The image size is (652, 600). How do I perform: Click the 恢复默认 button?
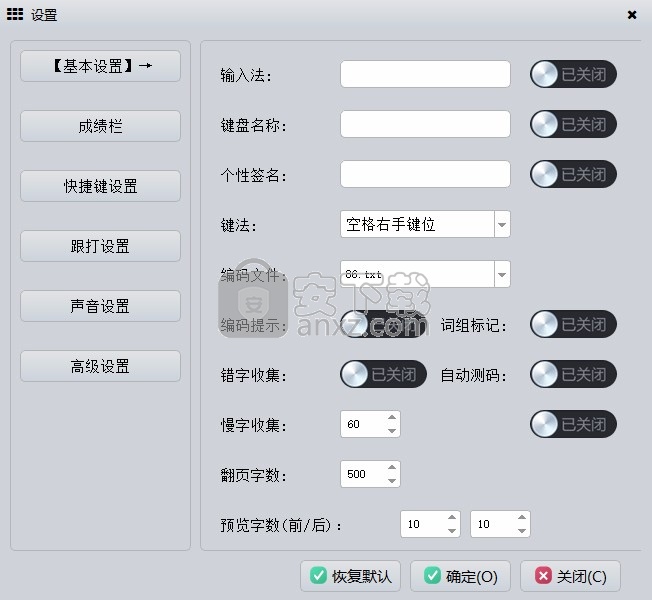pos(351,576)
